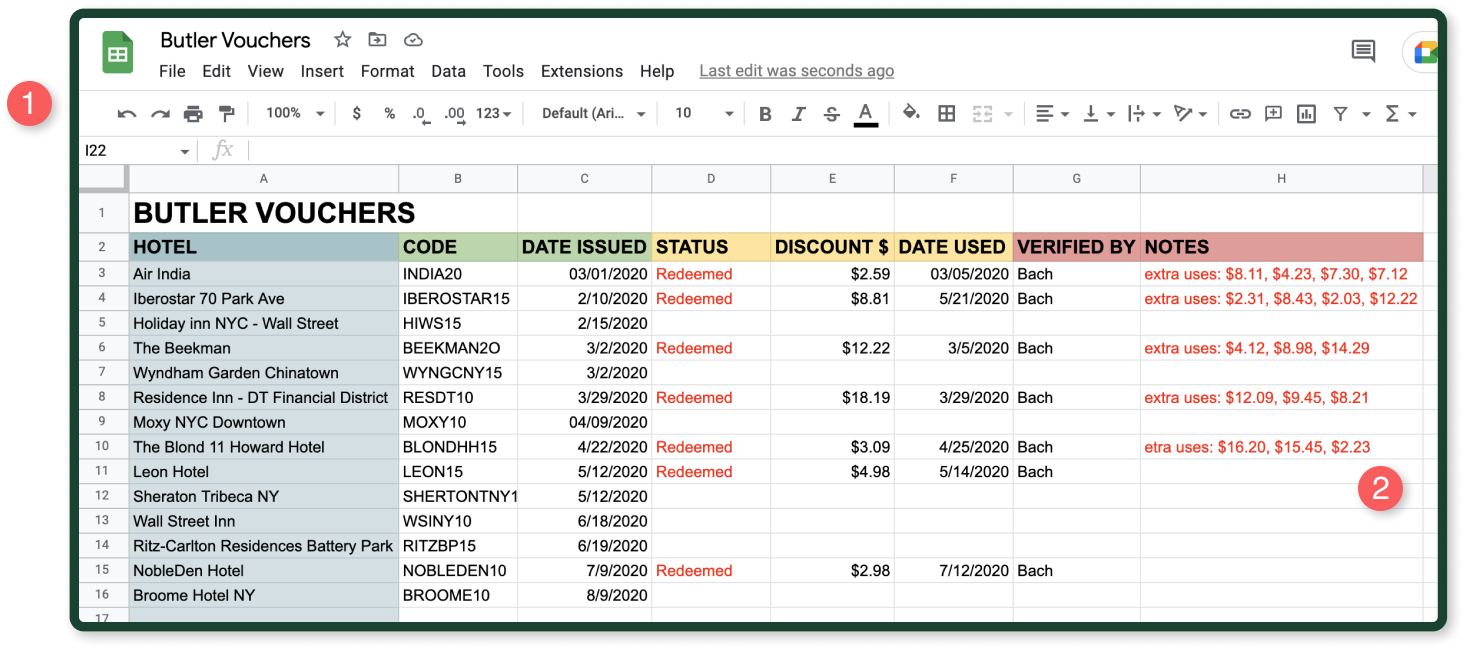Format as currency with dollar icon
Screen dimensions: 1465x650
357,114
